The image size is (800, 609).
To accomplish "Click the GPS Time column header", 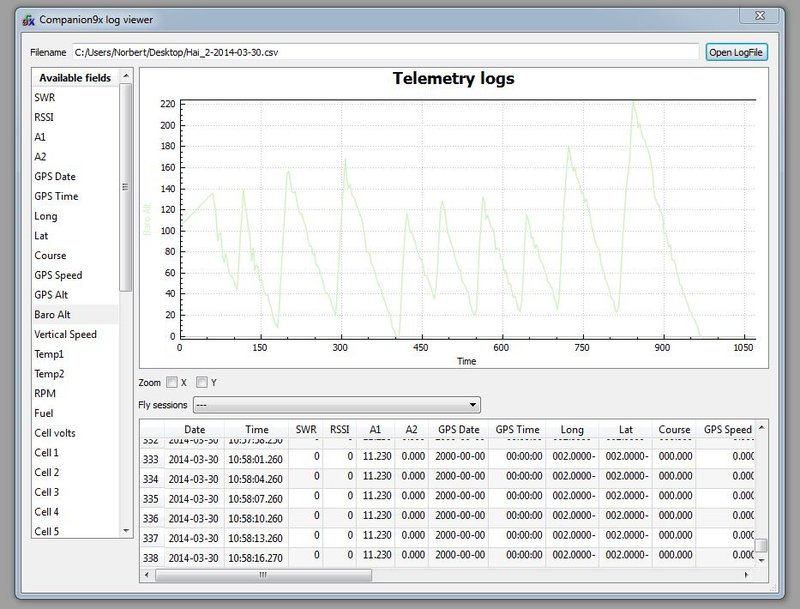I will (517, 429).
